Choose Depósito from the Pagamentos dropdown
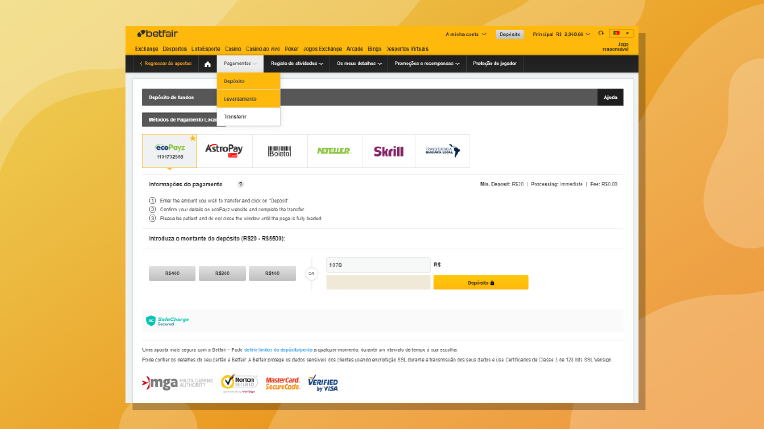764x429 pixels. (x=248, y=81)
